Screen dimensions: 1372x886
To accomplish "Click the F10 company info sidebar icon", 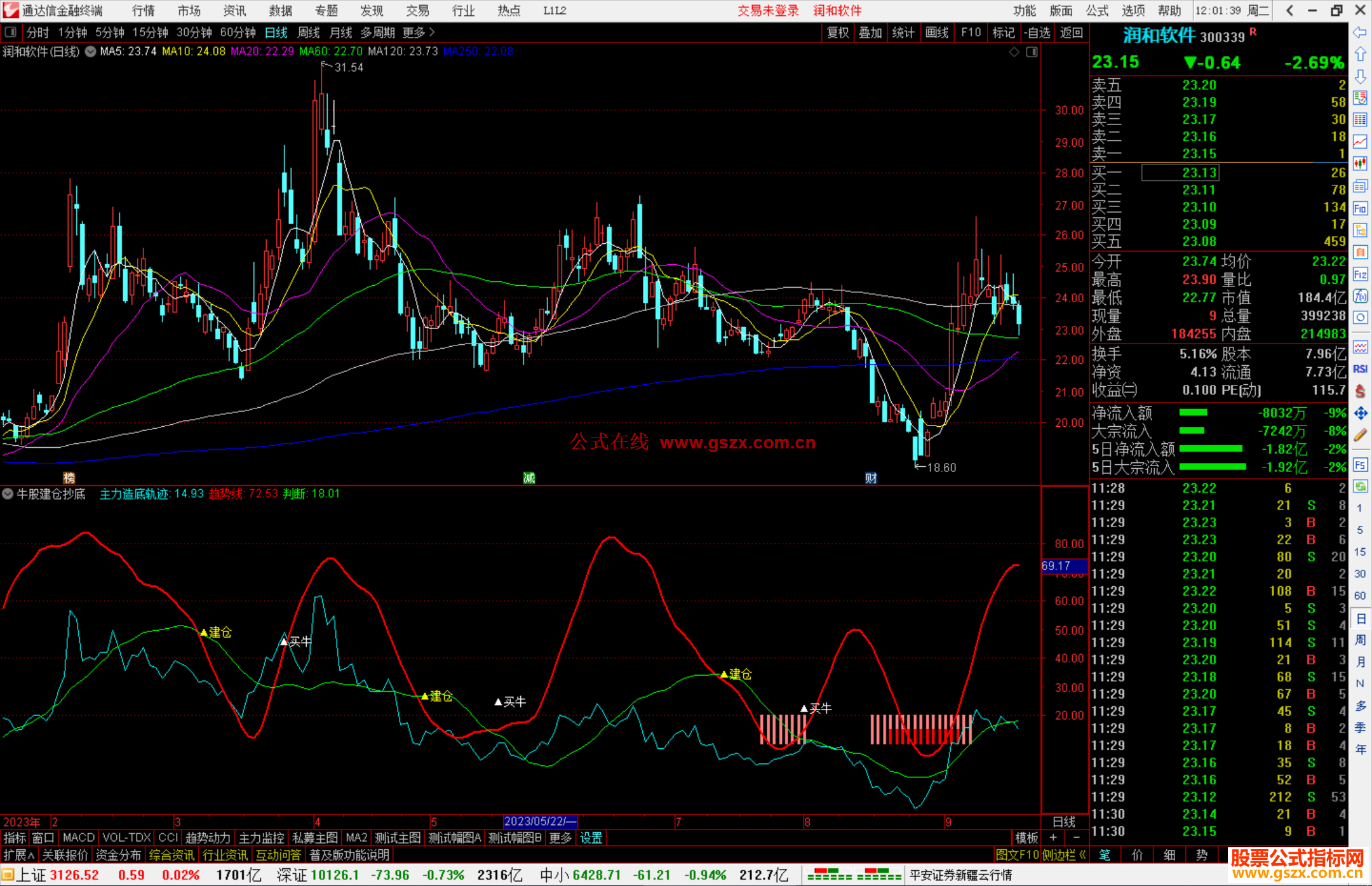I will [1360, 208].
